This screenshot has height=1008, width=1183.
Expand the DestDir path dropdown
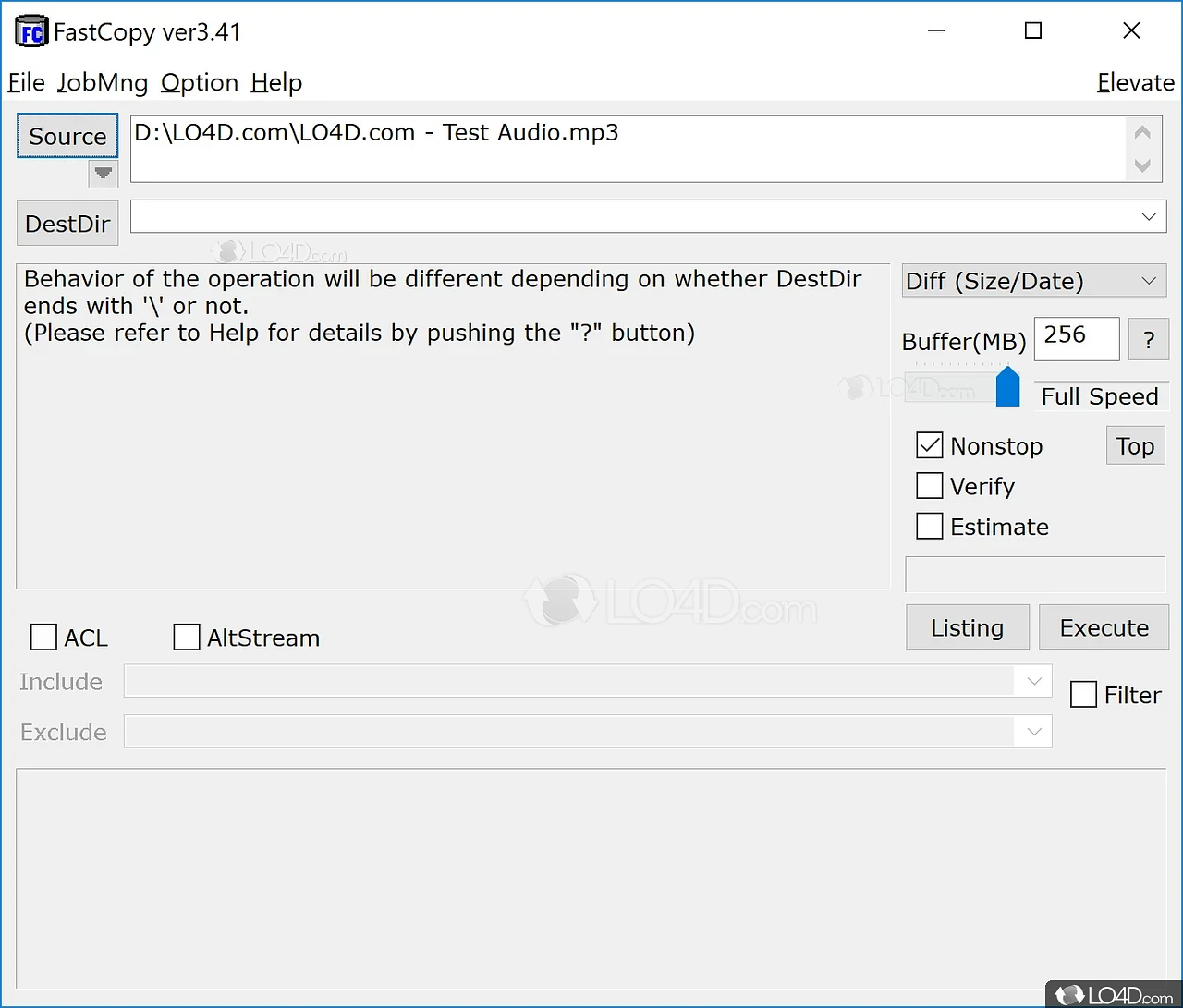(1149, 217)
